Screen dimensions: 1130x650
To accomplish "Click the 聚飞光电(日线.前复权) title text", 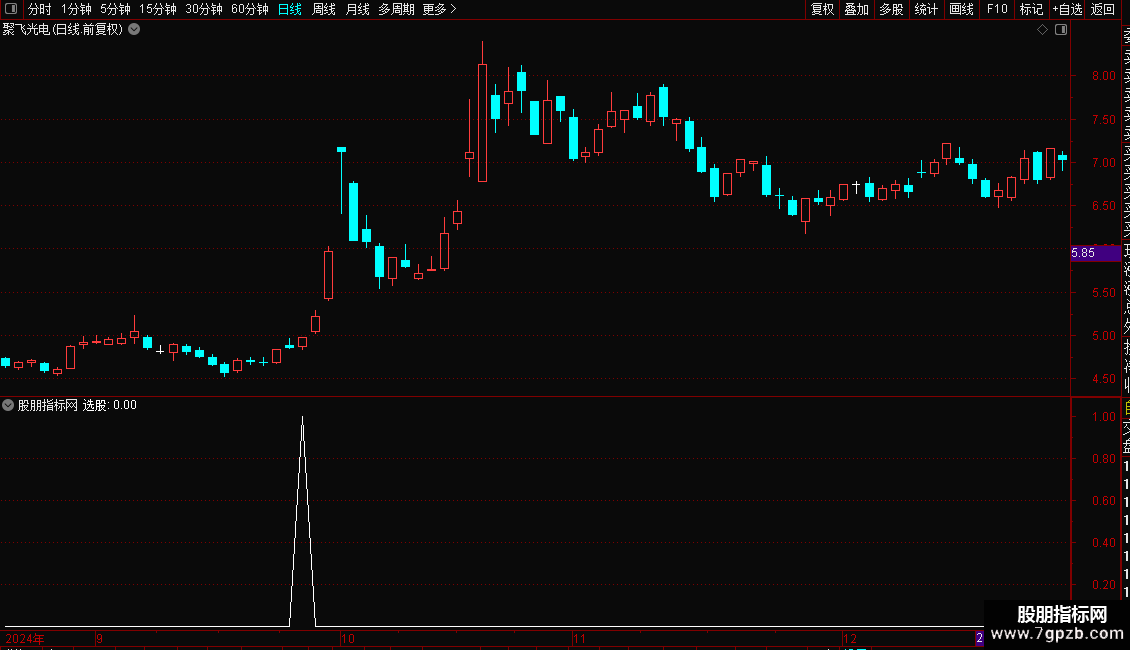I will pos(63,30).
